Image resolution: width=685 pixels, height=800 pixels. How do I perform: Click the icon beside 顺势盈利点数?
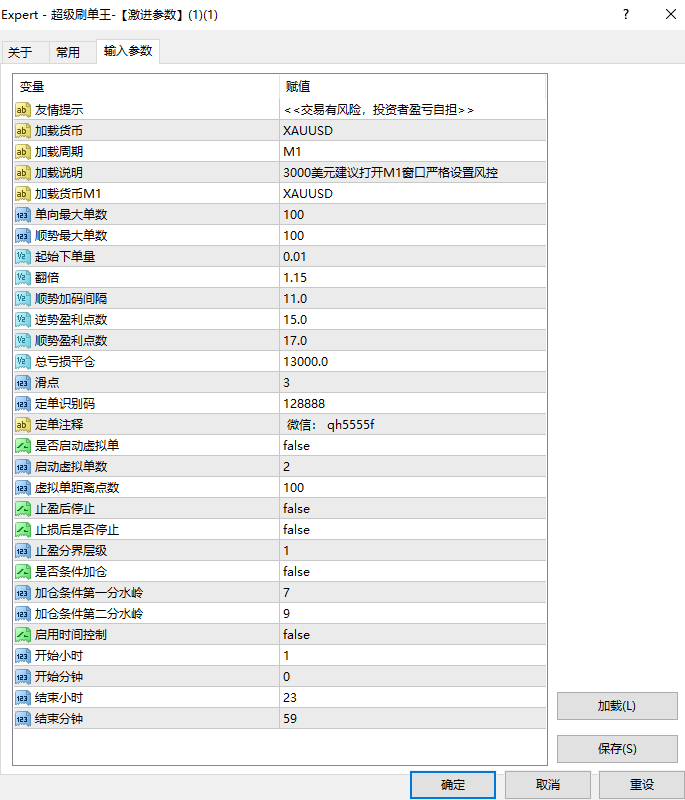22,340
